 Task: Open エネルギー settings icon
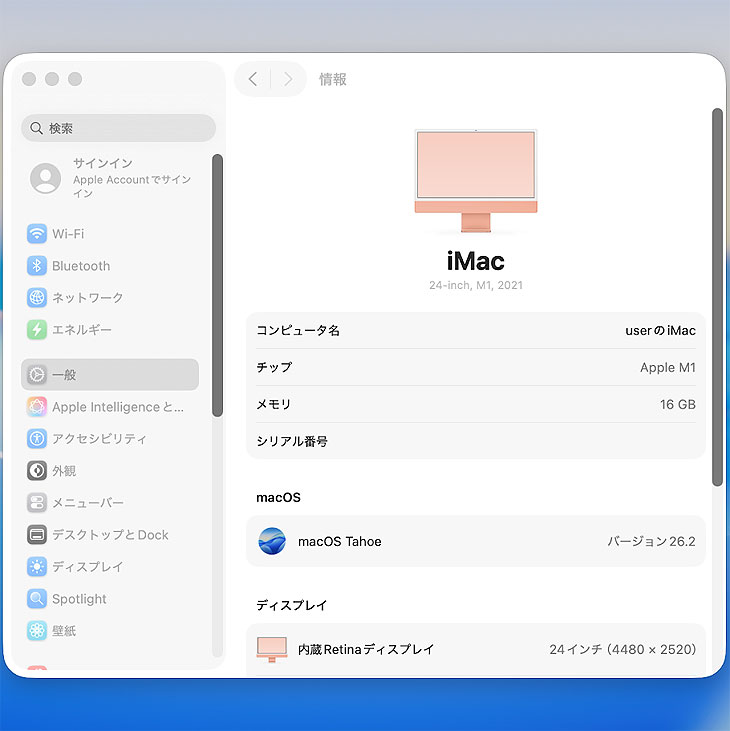37,330
